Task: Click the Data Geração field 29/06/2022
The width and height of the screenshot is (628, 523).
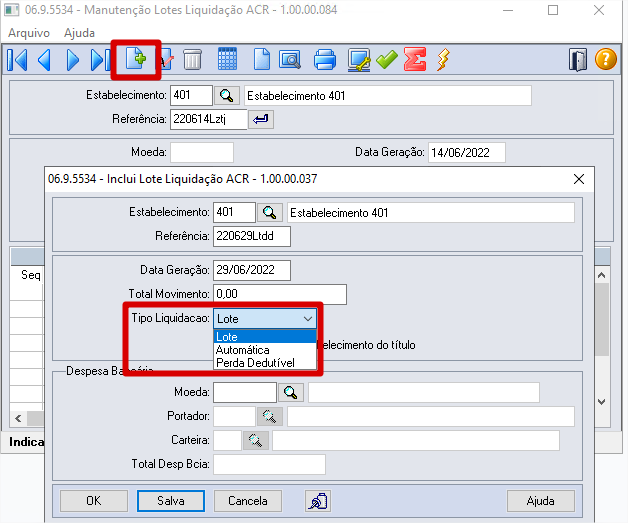Action: click(252, 270)
